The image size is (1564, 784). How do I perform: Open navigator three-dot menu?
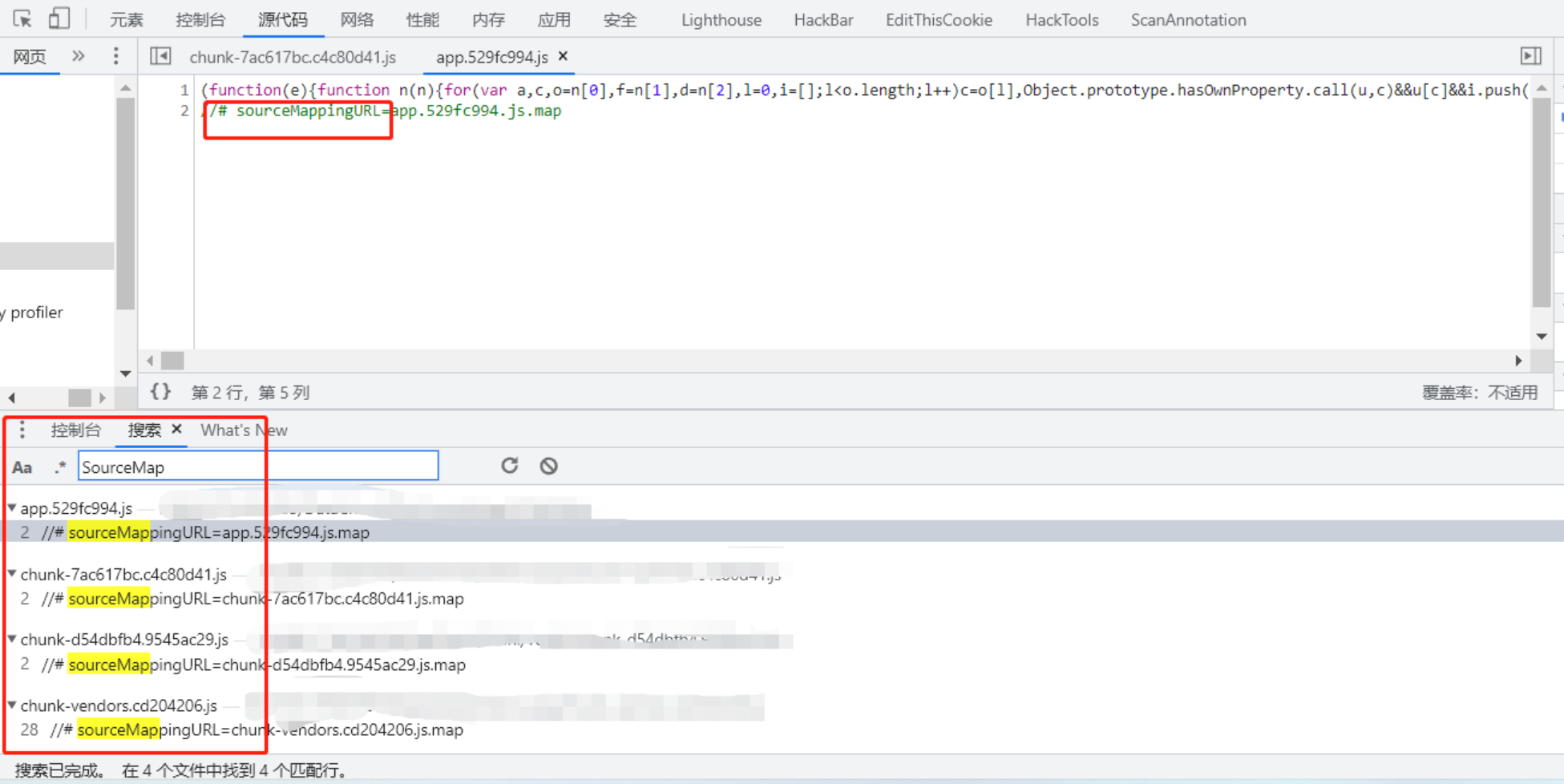(x=115, y=56)
